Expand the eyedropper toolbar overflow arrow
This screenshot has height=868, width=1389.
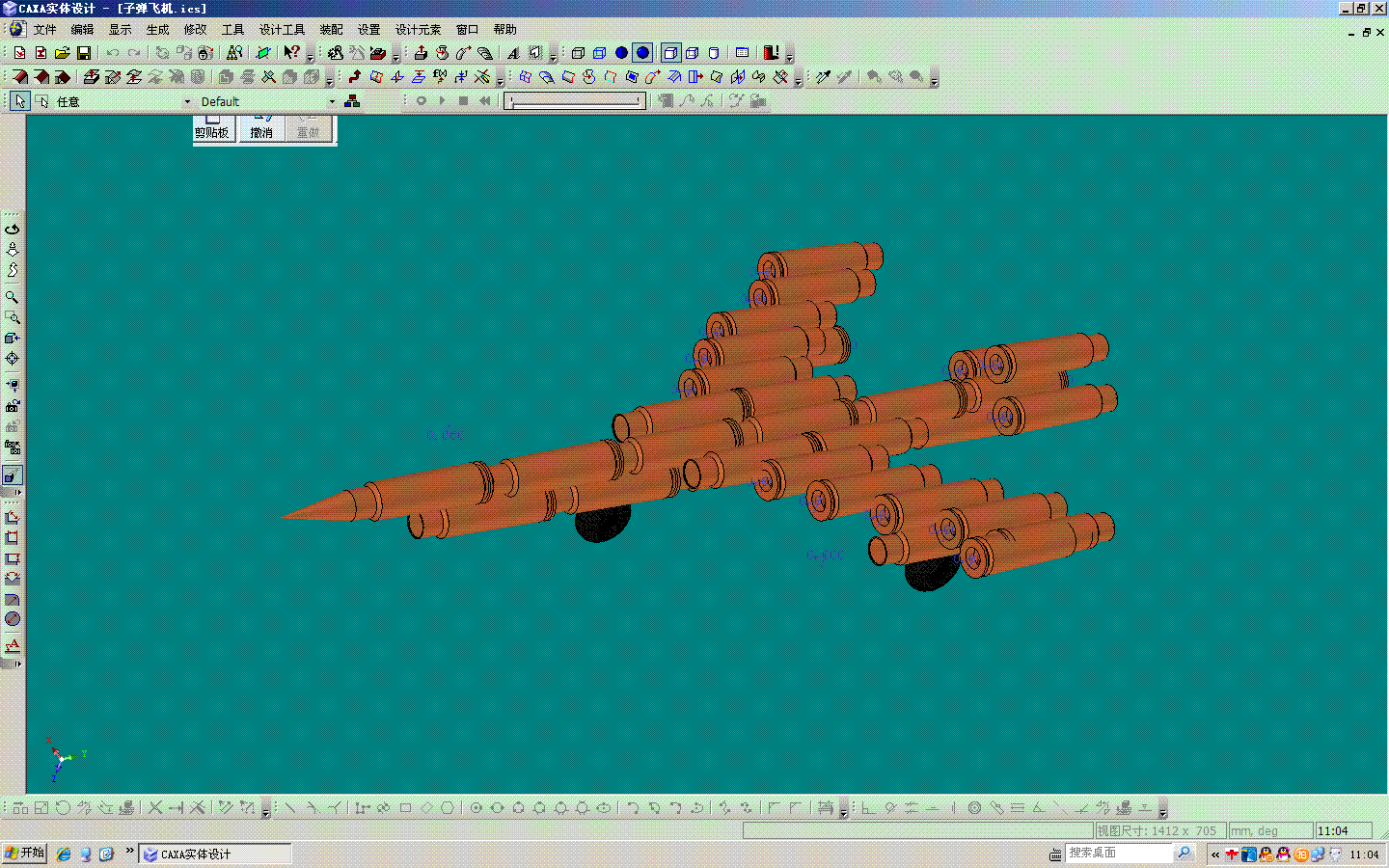934,79
